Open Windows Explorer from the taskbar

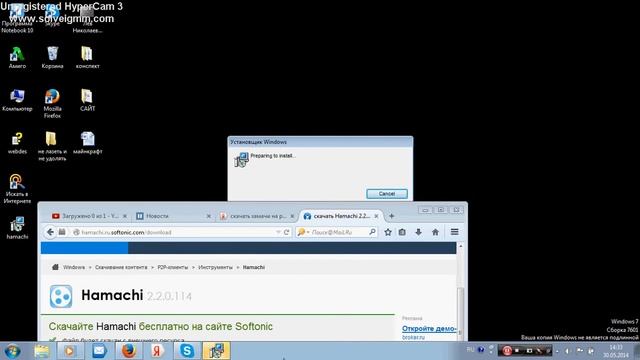click(x=41, y=351)
